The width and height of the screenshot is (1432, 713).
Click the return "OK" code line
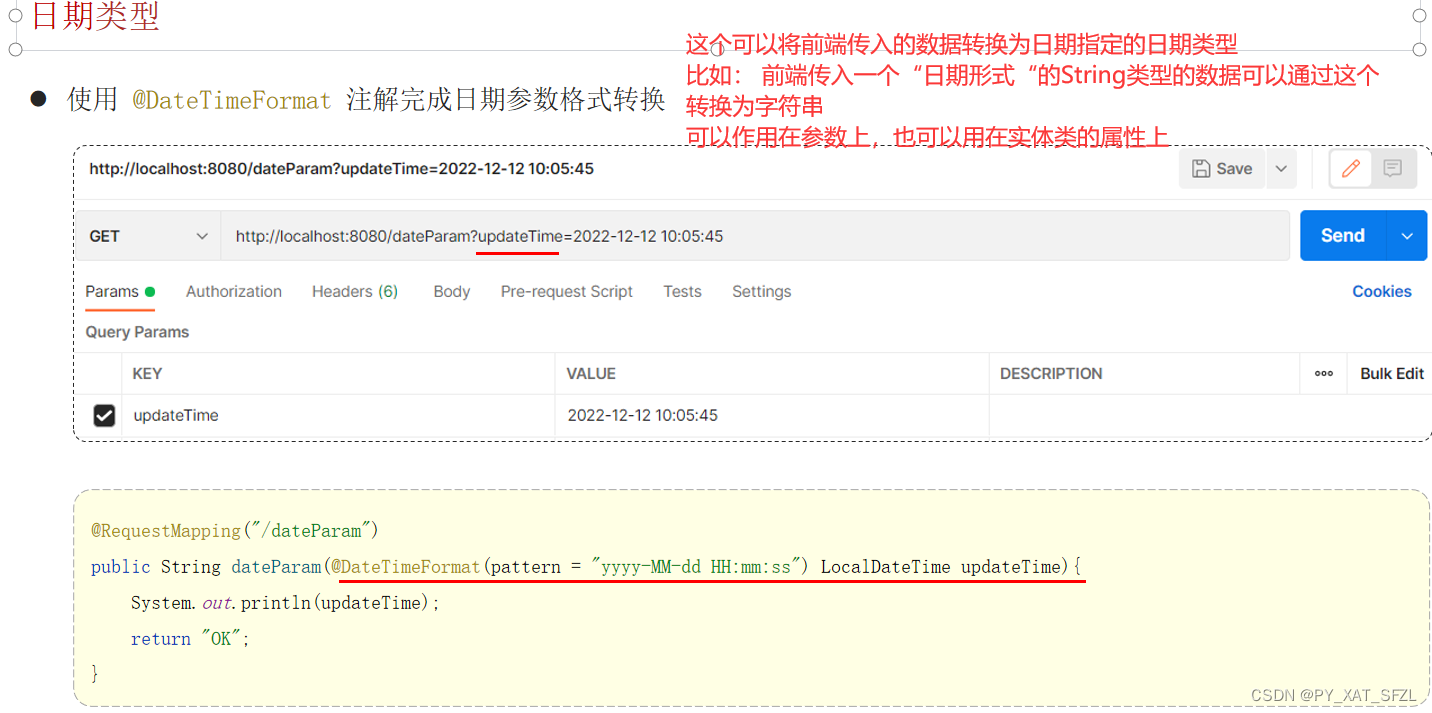coord(190,639)
